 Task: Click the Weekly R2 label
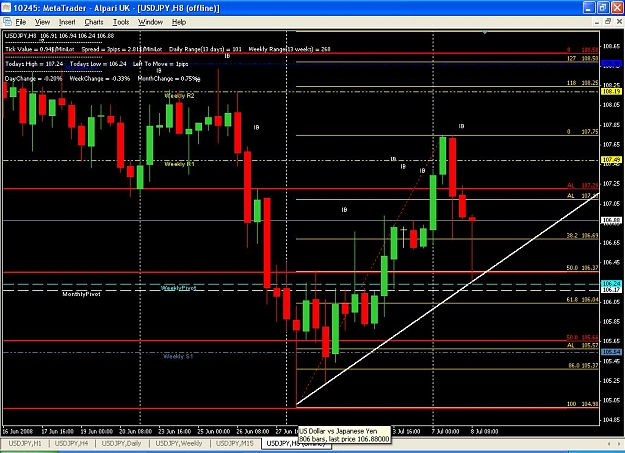pyautogui.click(x=179, y=96)
